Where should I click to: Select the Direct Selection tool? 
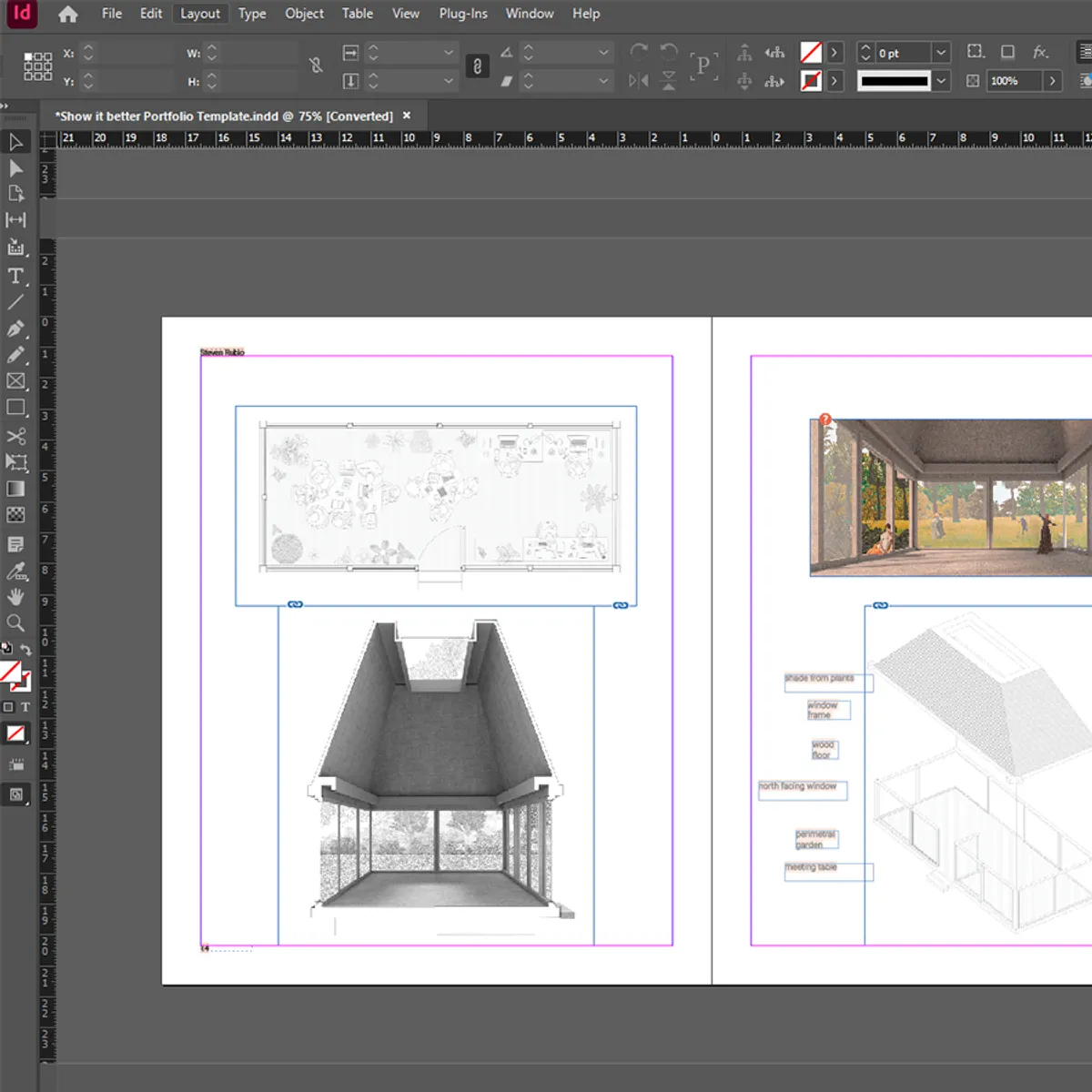tap(15, 168)
